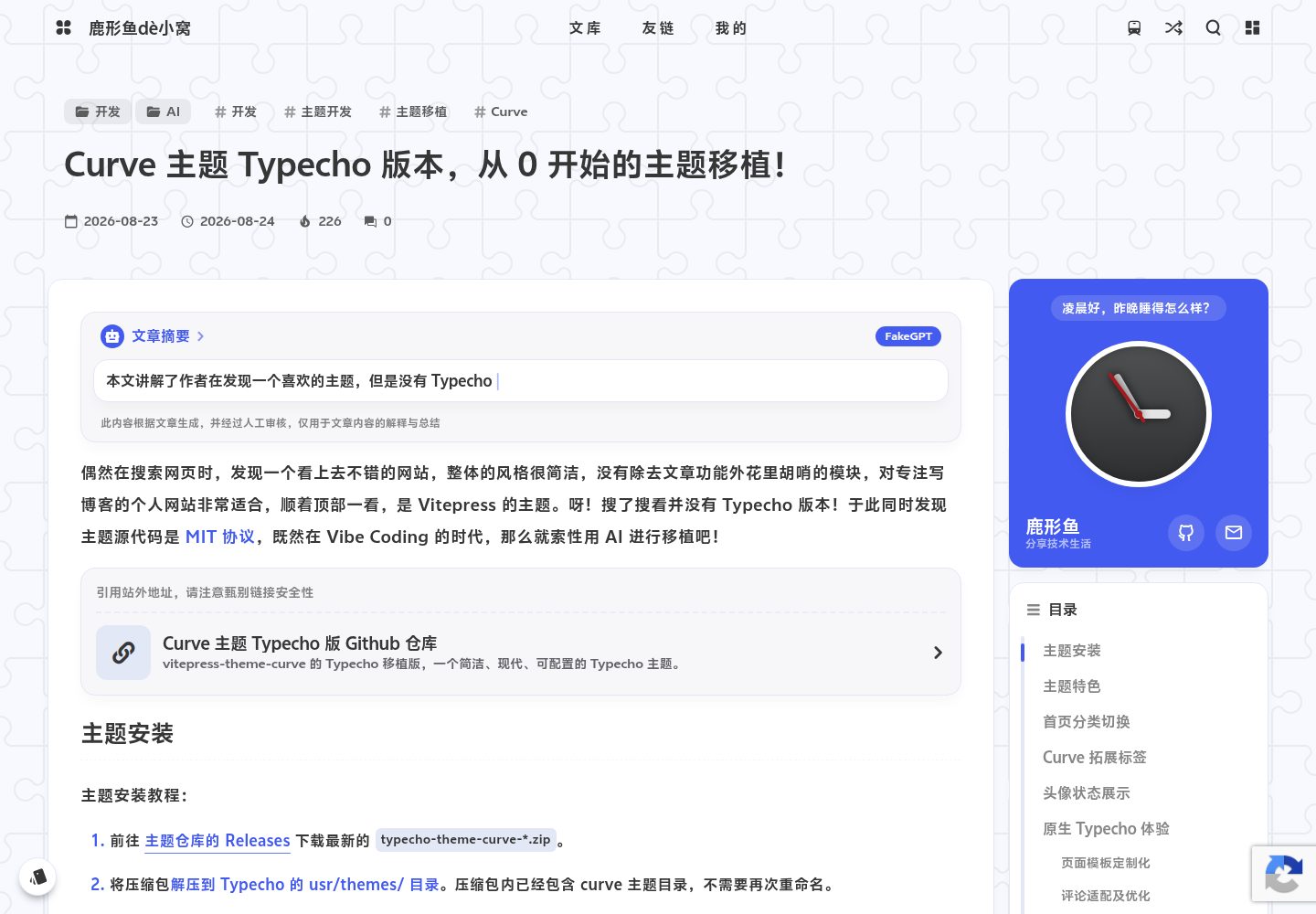Viewport: 1316px width, 914px height.
Task: Click the four-dot site logo icon
Action: point(63,27)
